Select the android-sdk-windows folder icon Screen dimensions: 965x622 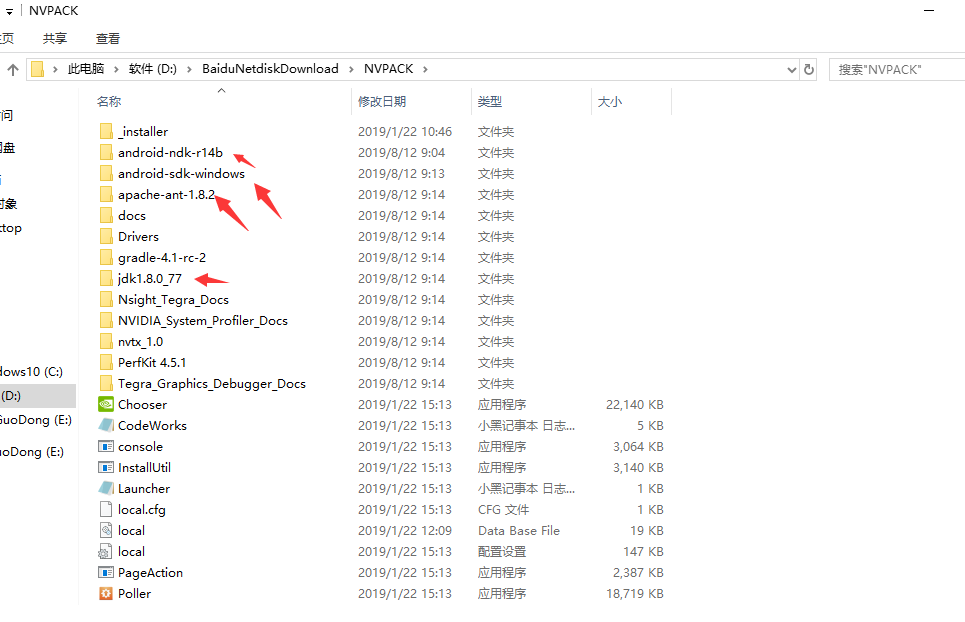pos(106,173)
